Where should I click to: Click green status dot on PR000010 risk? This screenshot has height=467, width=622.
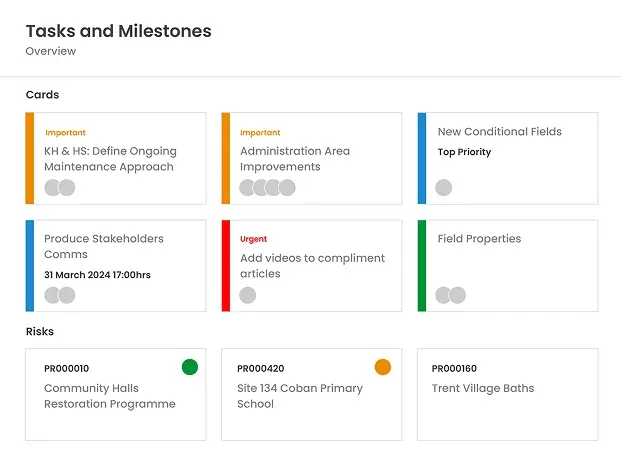coord(190,367)
